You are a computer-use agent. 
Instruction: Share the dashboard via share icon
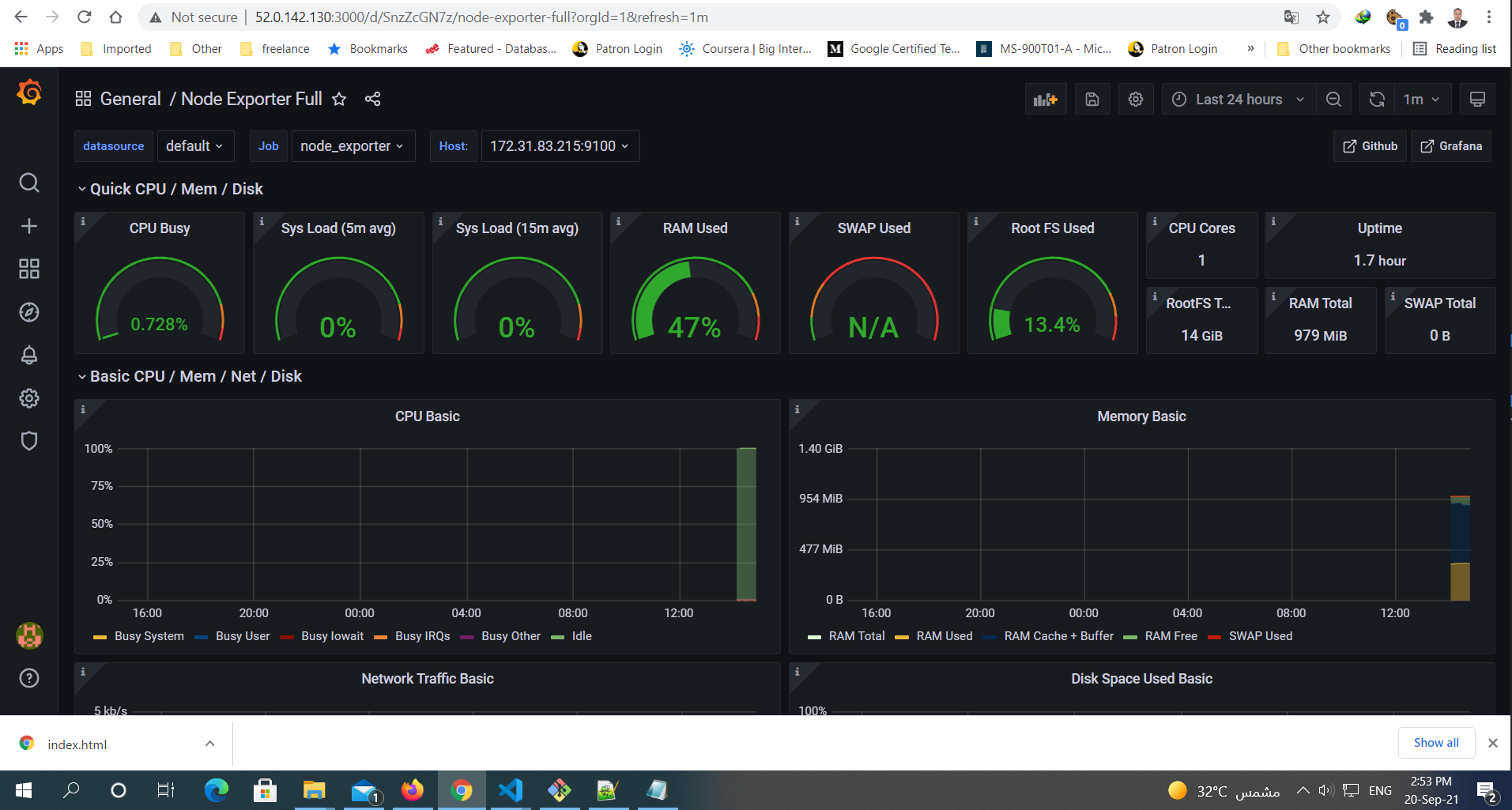(x=372, y=100)
